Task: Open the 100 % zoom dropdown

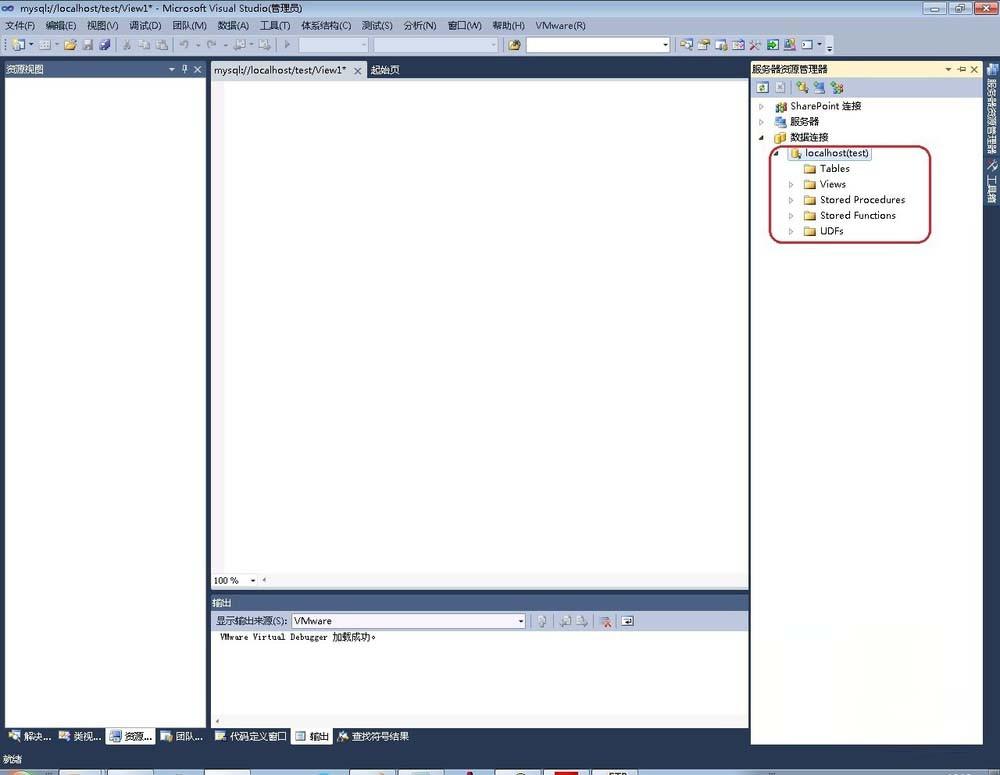Action: click(253, 580)
